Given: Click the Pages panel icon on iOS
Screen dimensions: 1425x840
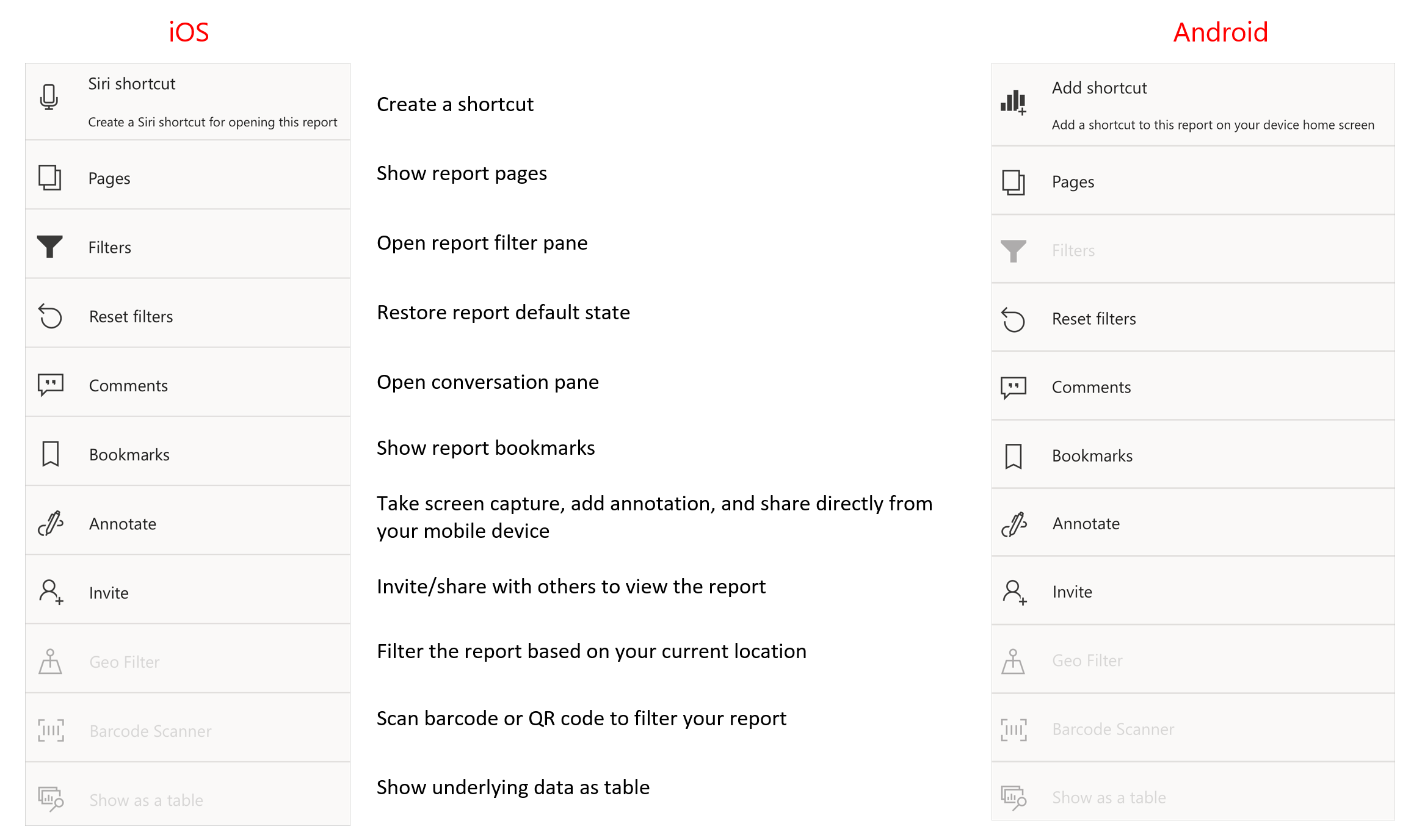Looking at the screenshot, I should tap(51, 179).
